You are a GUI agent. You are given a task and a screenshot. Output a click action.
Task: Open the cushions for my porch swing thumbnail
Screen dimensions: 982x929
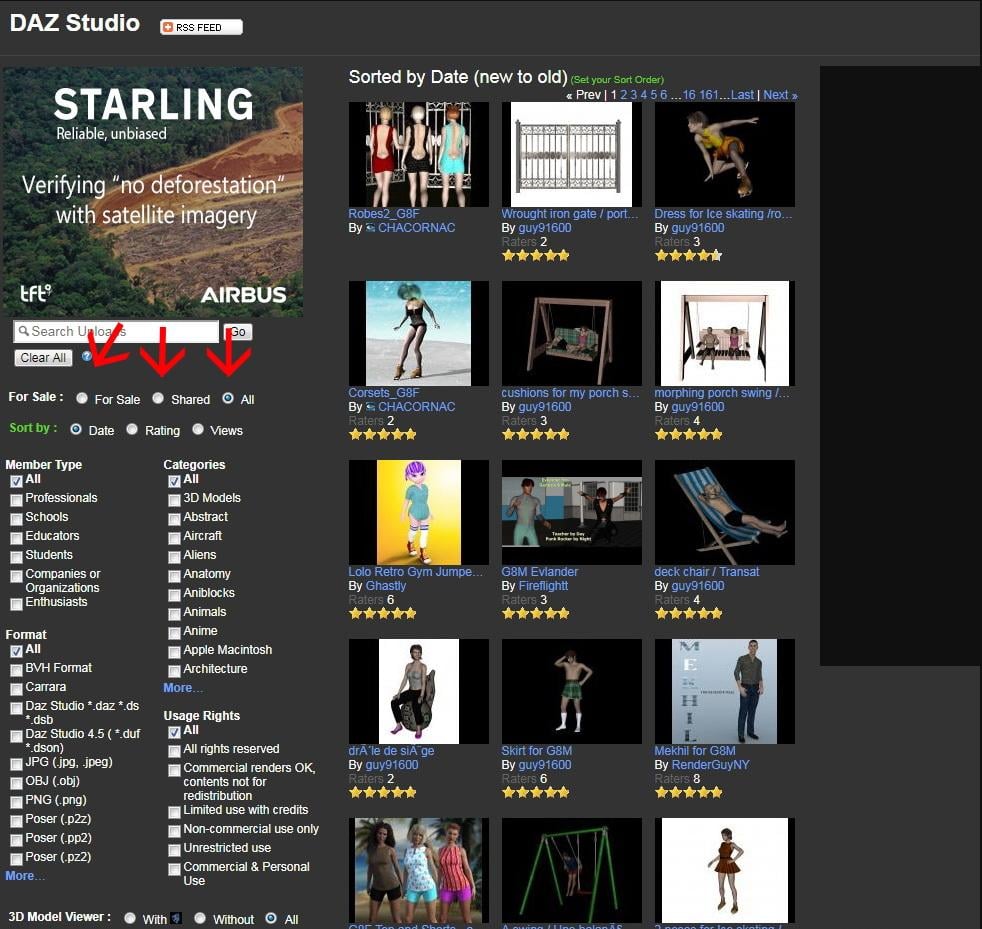point(571,333)
